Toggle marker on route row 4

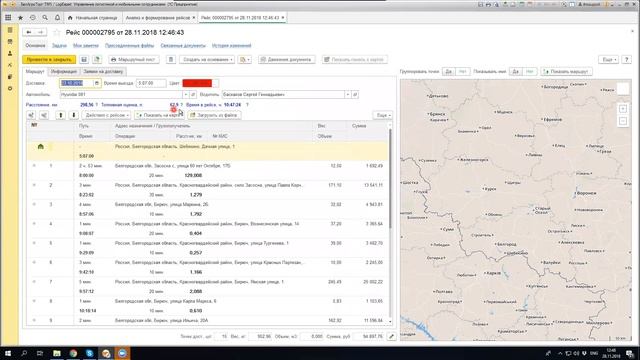click(34, 224)
